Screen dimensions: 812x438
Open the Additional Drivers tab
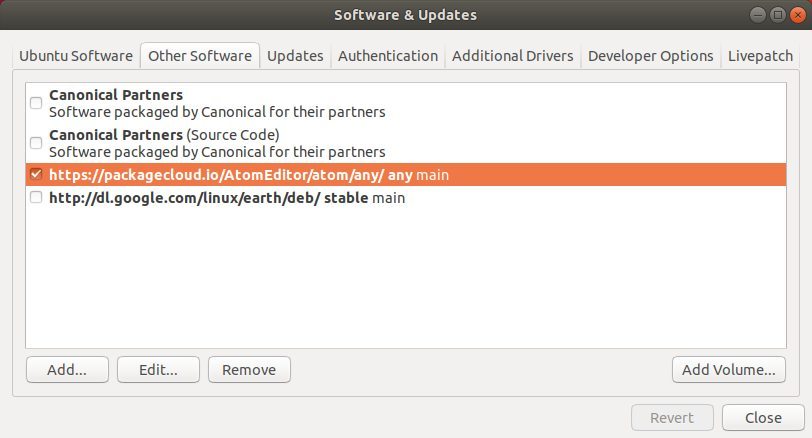tap(513, 55)
